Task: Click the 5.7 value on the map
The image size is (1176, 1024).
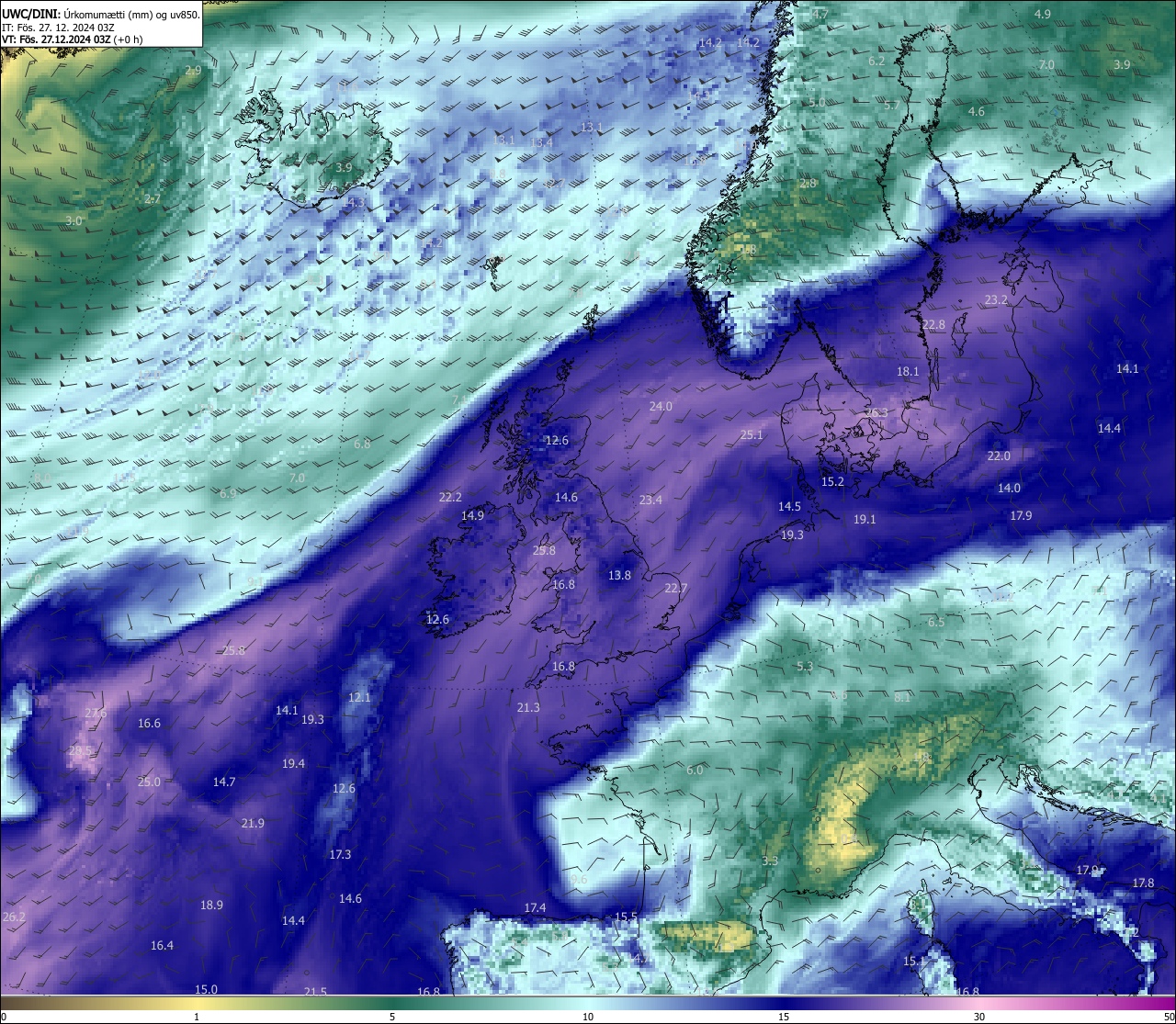Action: click(x=892, y=106)
